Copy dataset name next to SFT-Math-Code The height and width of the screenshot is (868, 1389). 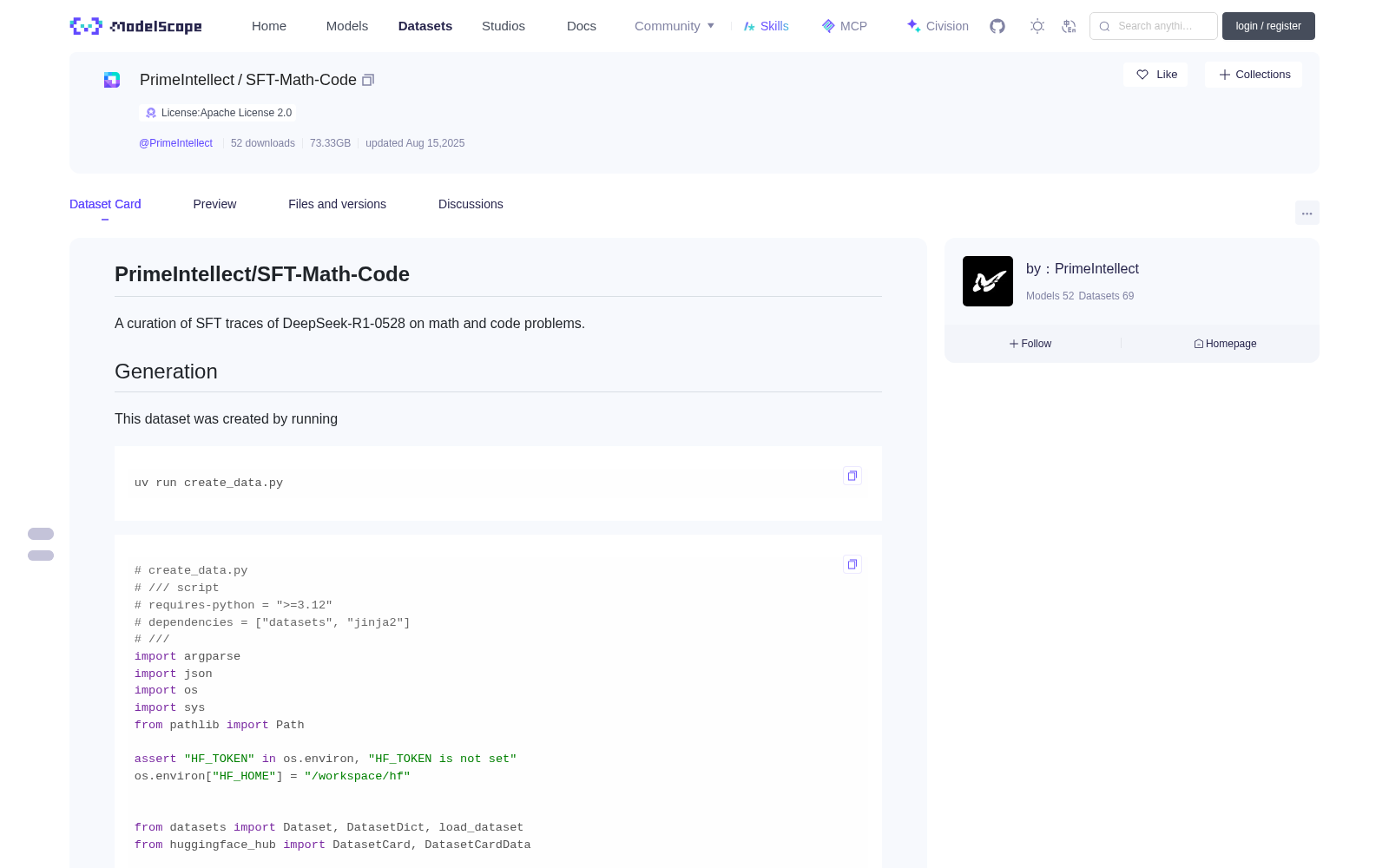(368, 80)
